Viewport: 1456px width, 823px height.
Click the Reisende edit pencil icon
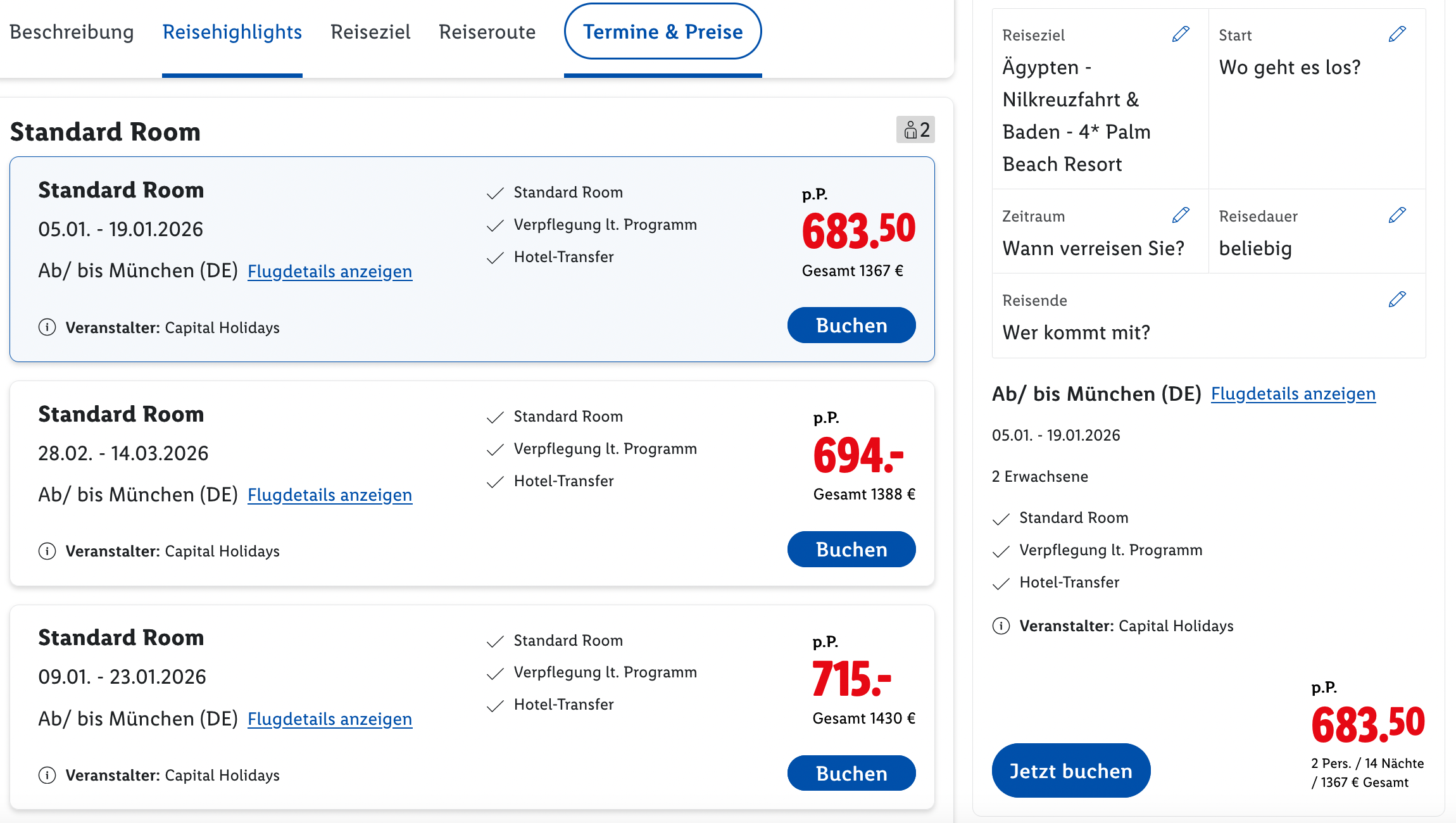click(1397, 299)
